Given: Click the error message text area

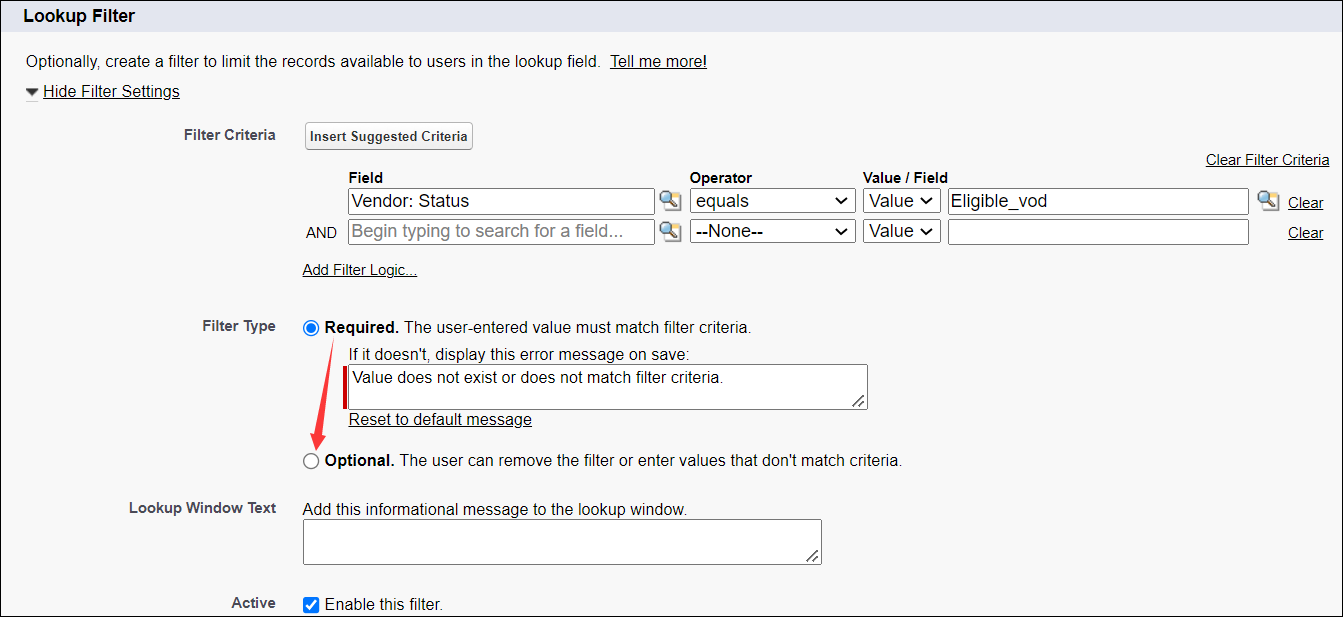Looking at the screenshot, I should [x=606, y=387].
